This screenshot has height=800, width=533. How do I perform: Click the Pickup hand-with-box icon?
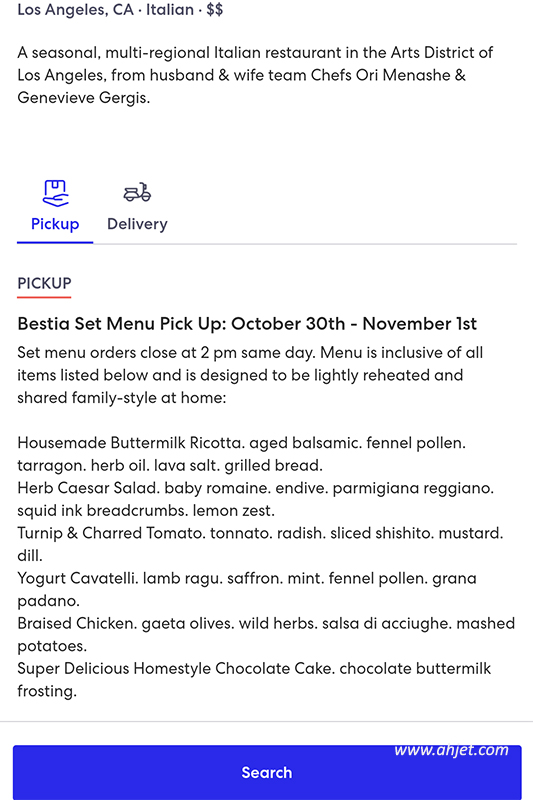click(x=55, y=193)
